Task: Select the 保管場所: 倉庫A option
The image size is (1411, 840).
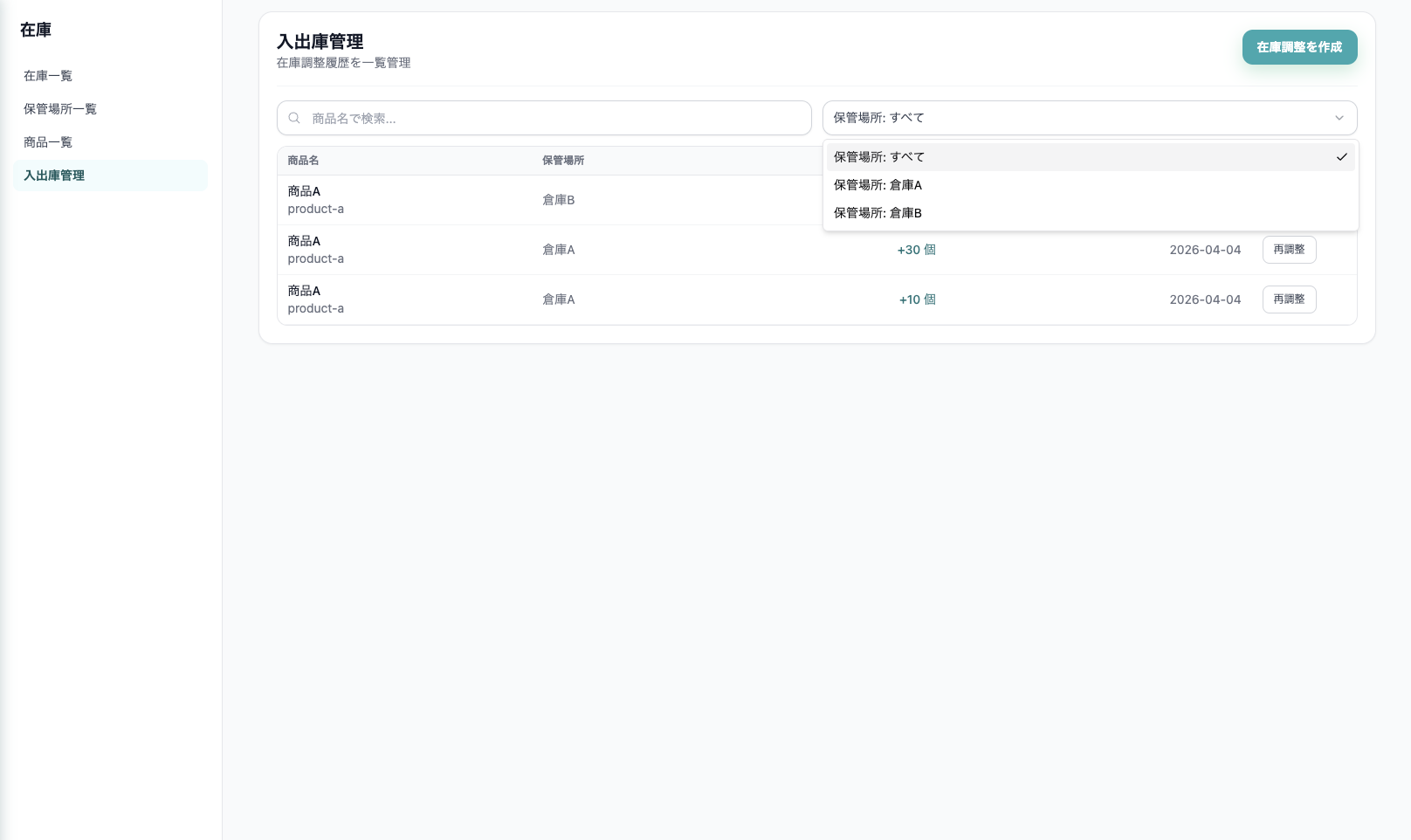Action: [x=878, y=185]
